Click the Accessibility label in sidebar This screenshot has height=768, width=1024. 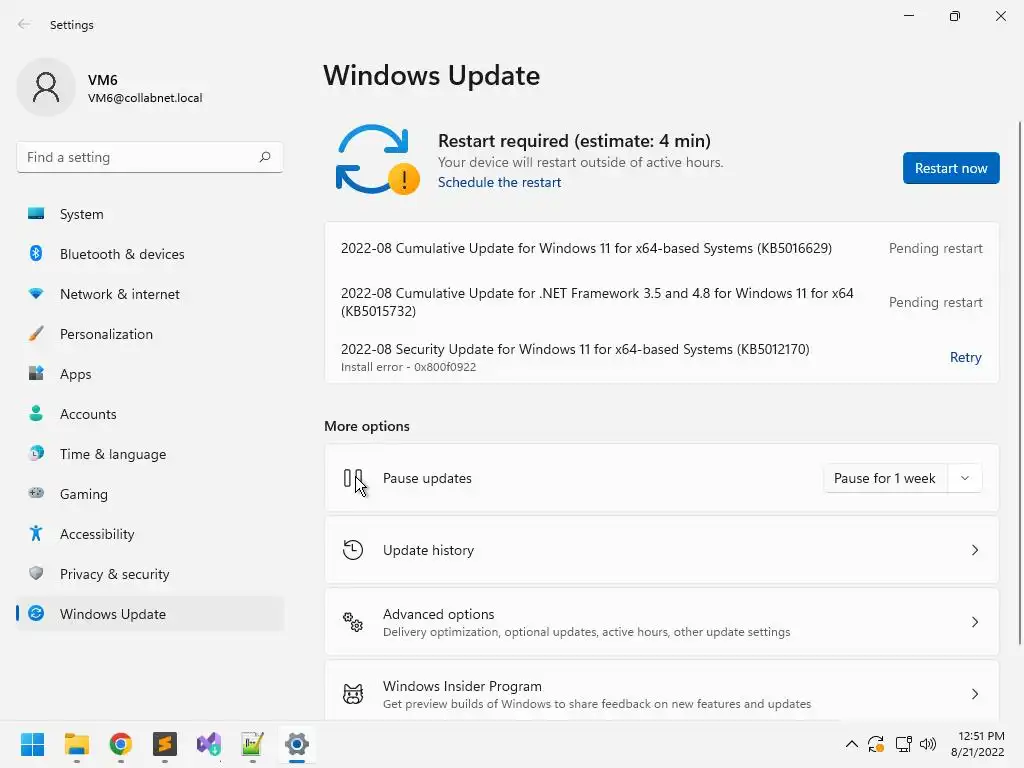(97, 534)
